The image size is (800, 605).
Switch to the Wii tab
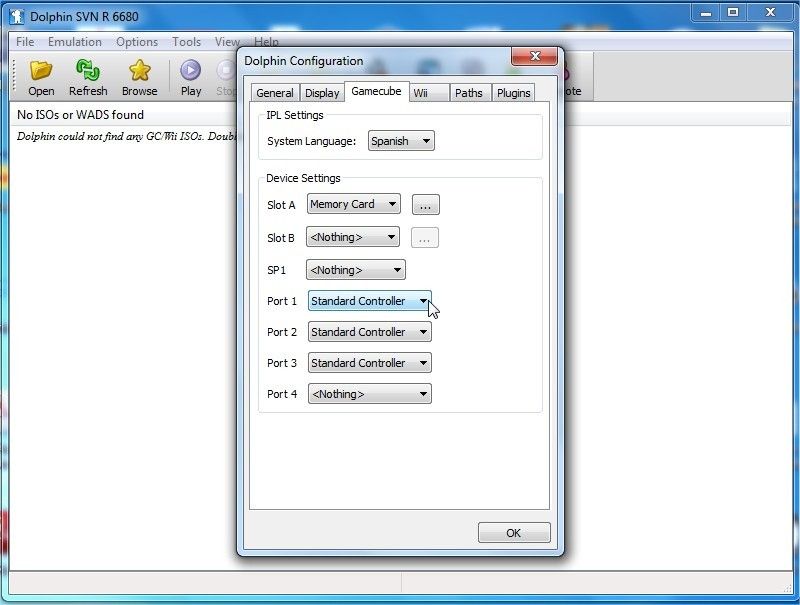[429, 93]
